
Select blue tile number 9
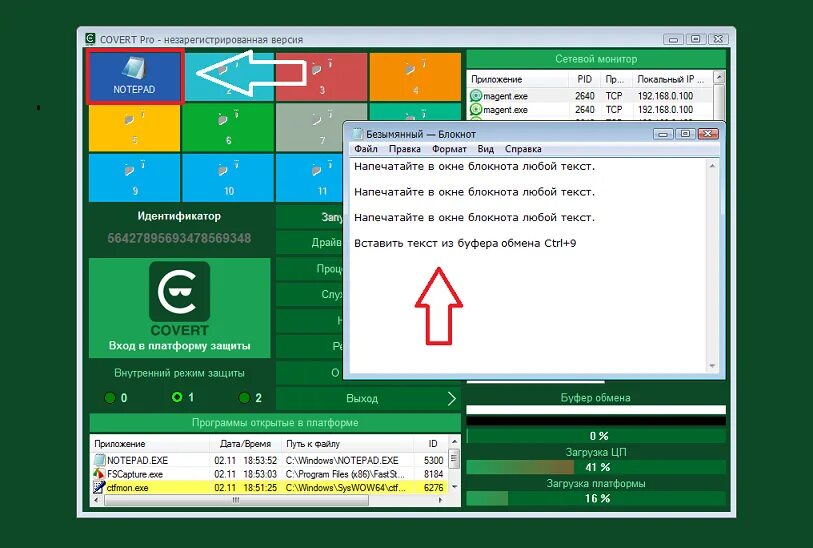pyautogui.click(x=135, y=178)
